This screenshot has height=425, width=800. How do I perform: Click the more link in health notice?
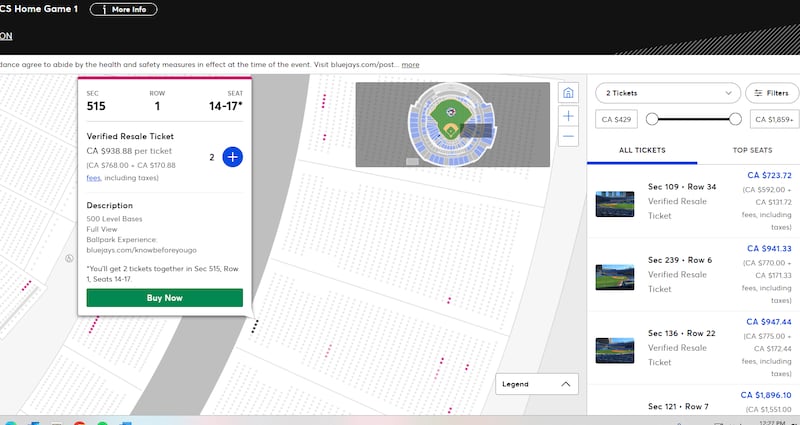[x=410, y=64]
